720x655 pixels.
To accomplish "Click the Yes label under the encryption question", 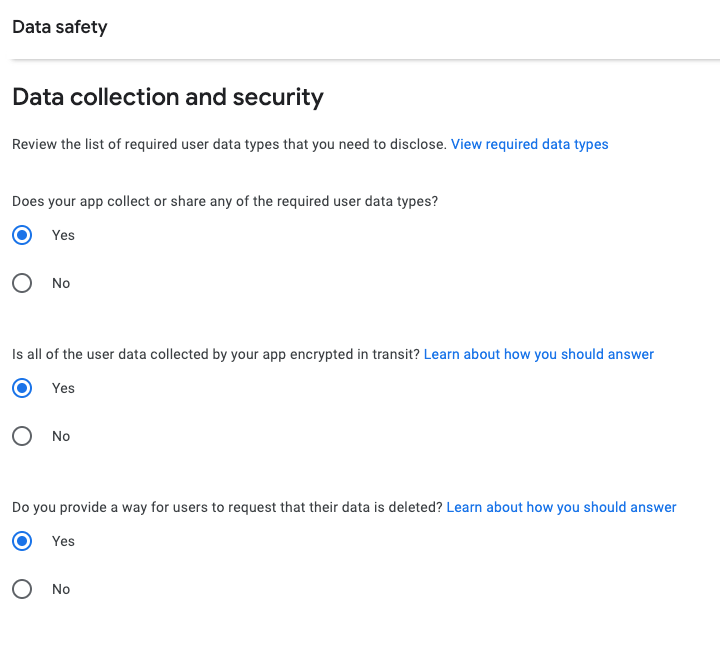I will (x=63, y=388).
